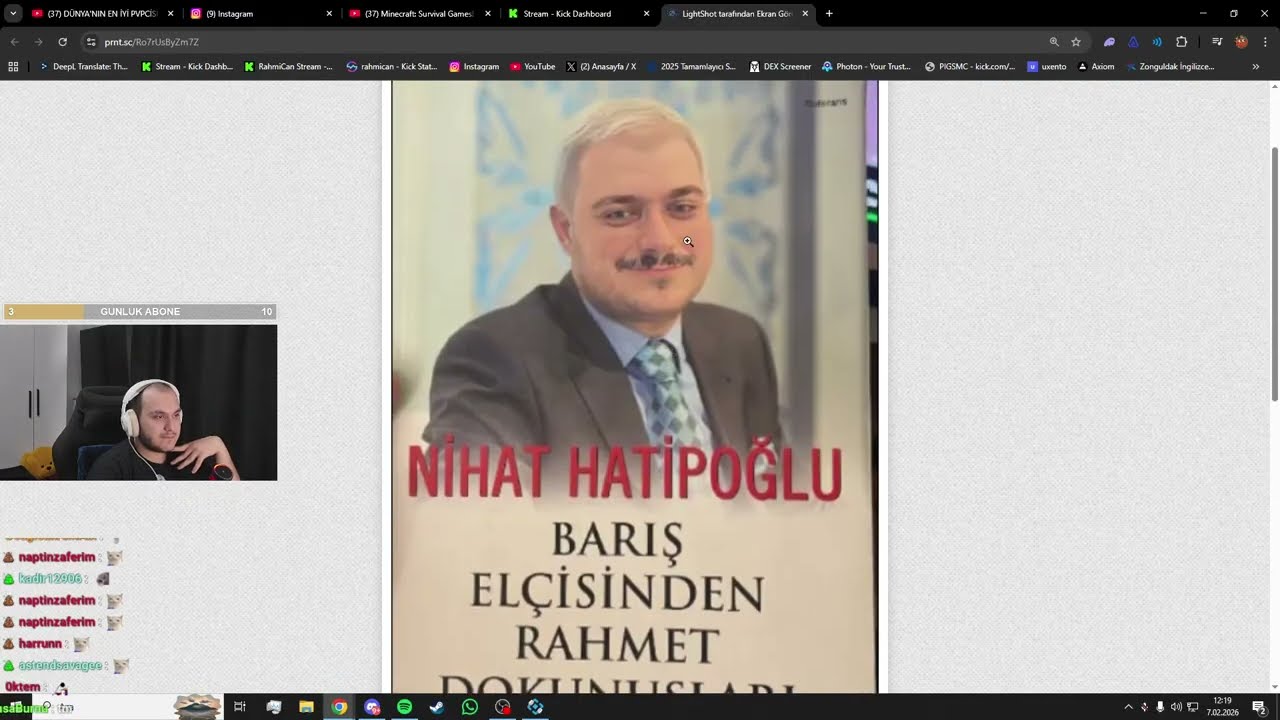1280x720 pixels.
Task: Click the Nihat Hatipoğlu book cover image
Action: (634, 387)
